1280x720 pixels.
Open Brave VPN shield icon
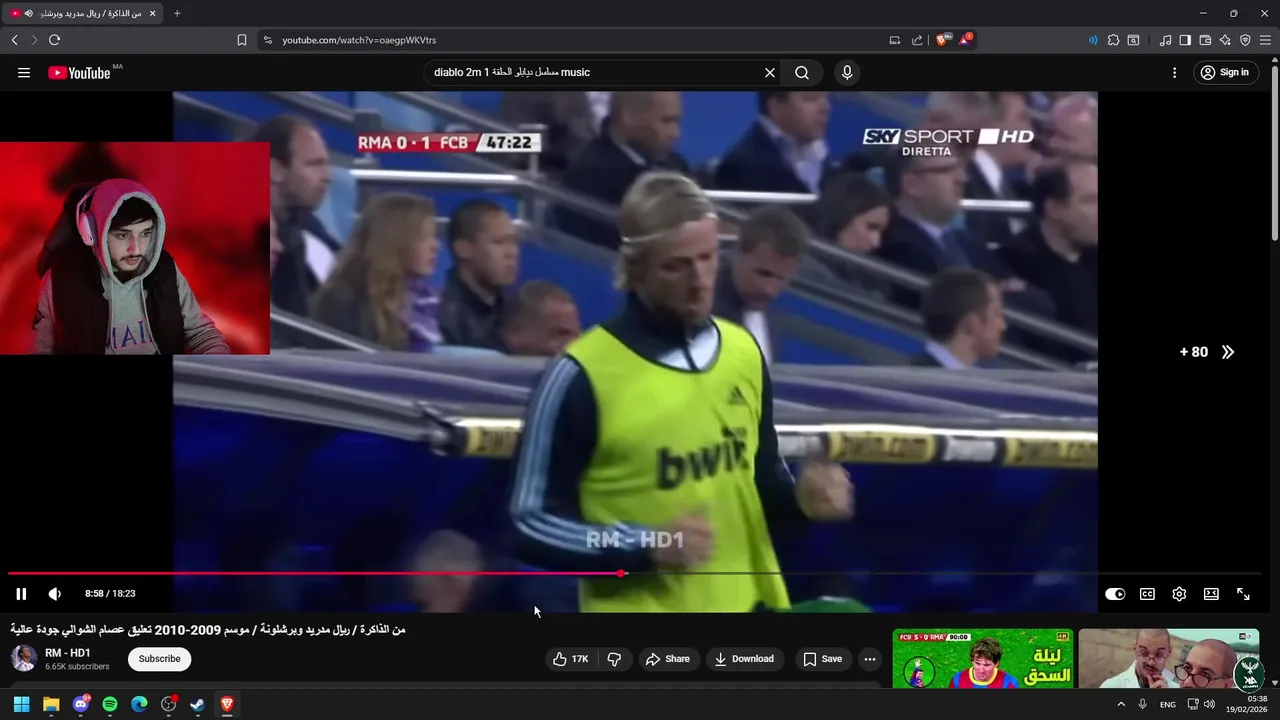click(1245, 40)
